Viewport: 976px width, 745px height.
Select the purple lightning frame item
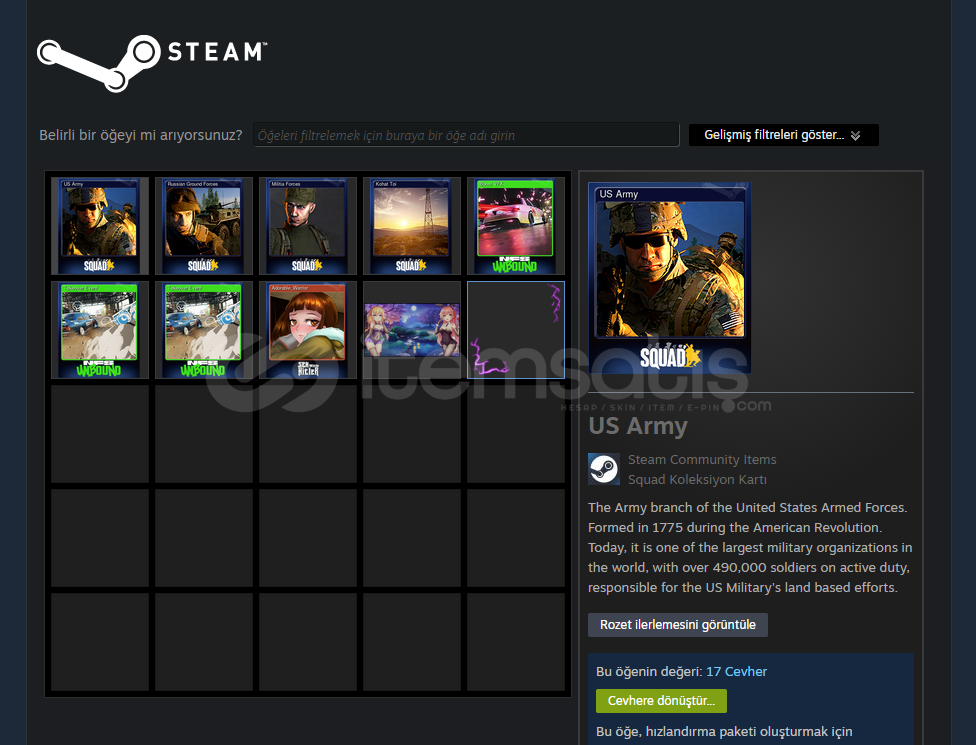pos(515,330)
